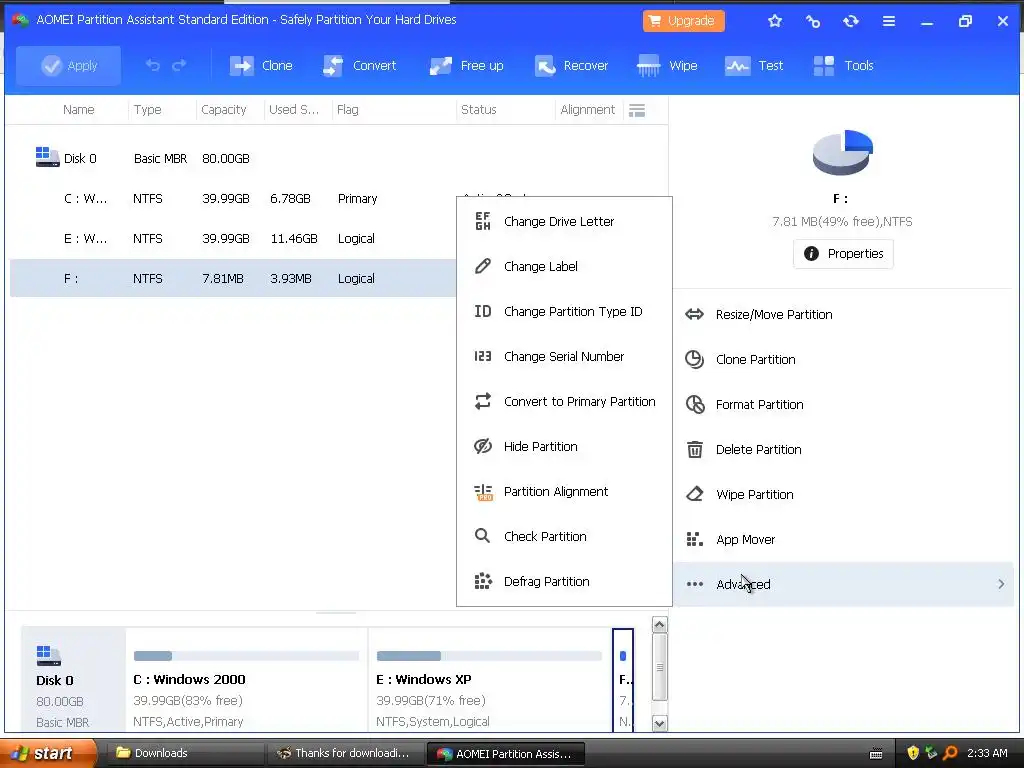Click the refresh icon in title bar
The image size is (1024, 768).
coord(850,21)
